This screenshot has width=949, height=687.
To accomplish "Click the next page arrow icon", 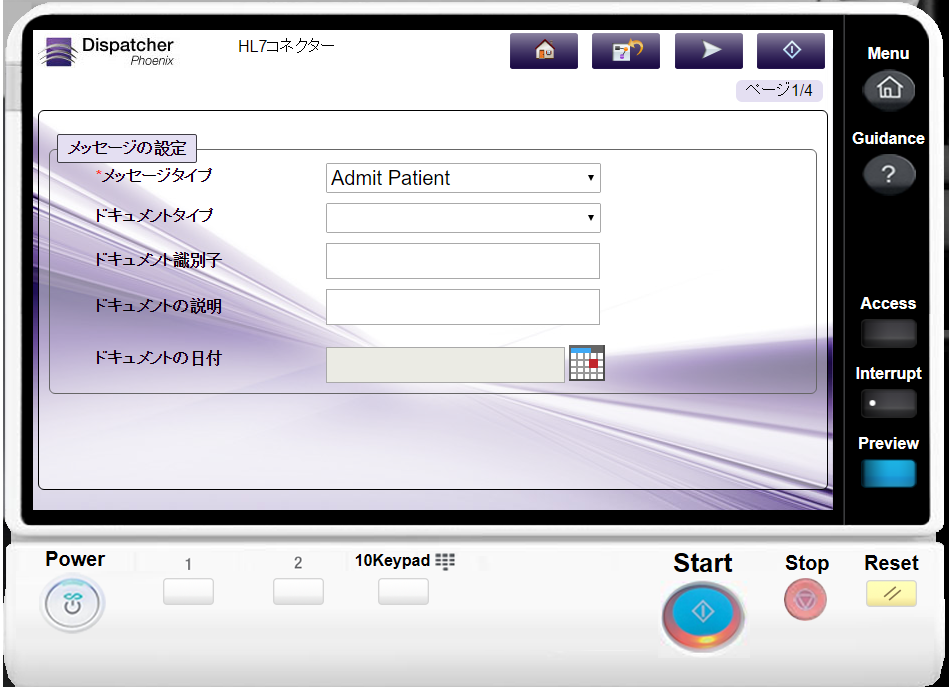I will 708,51.
